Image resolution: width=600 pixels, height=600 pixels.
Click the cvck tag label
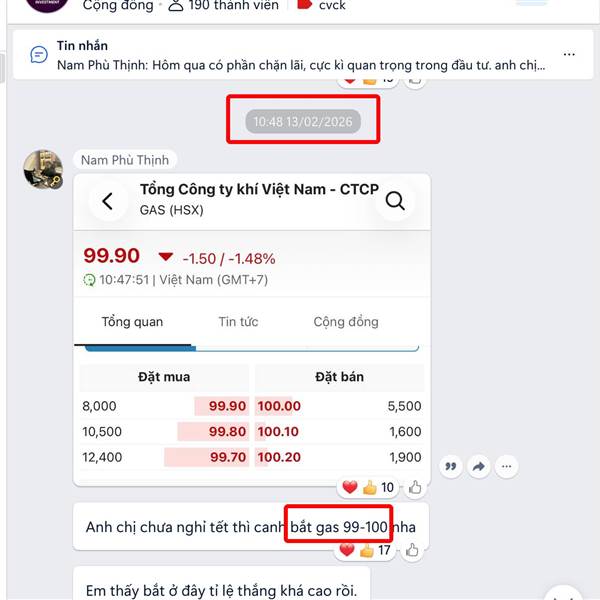pyautogui.click(x=332, y=5)
